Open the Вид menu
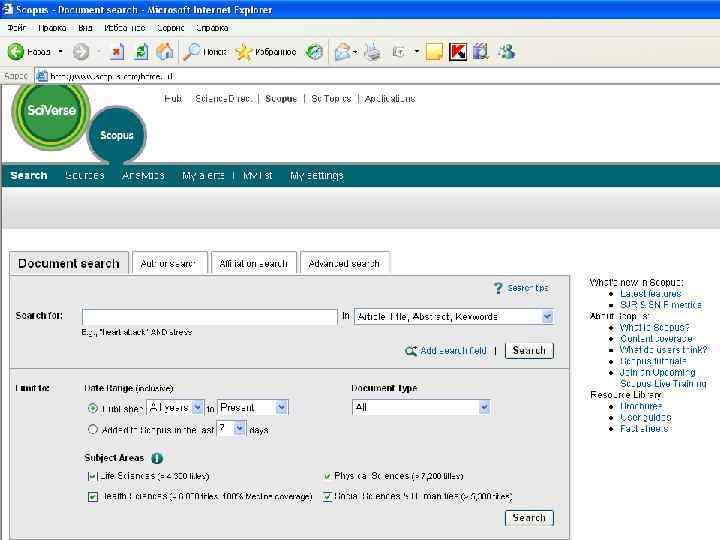Image resolution: width=720 pixels, height=540 pixels. tap(85, 28)
